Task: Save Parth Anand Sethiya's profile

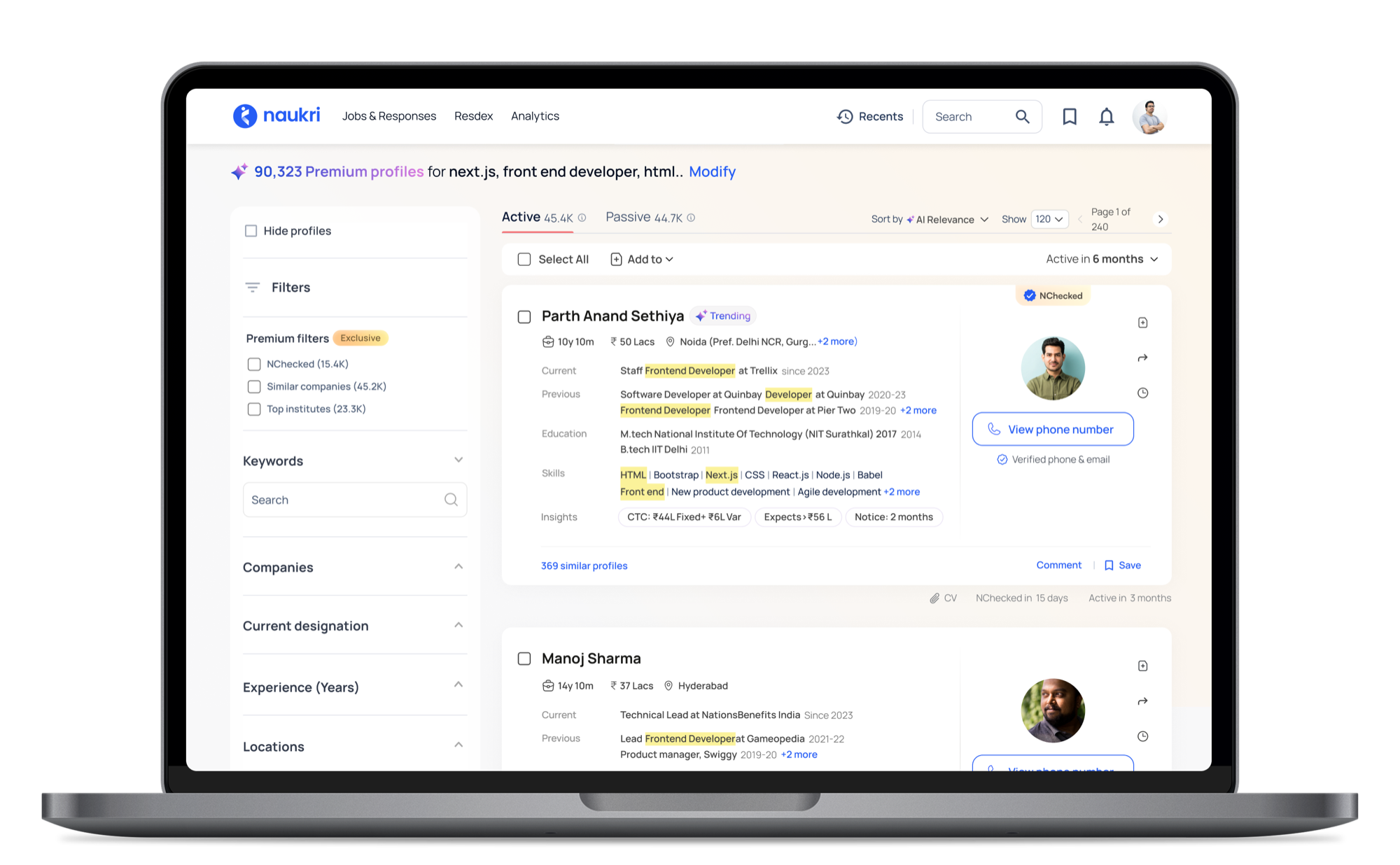Action: click(1122, 565)
